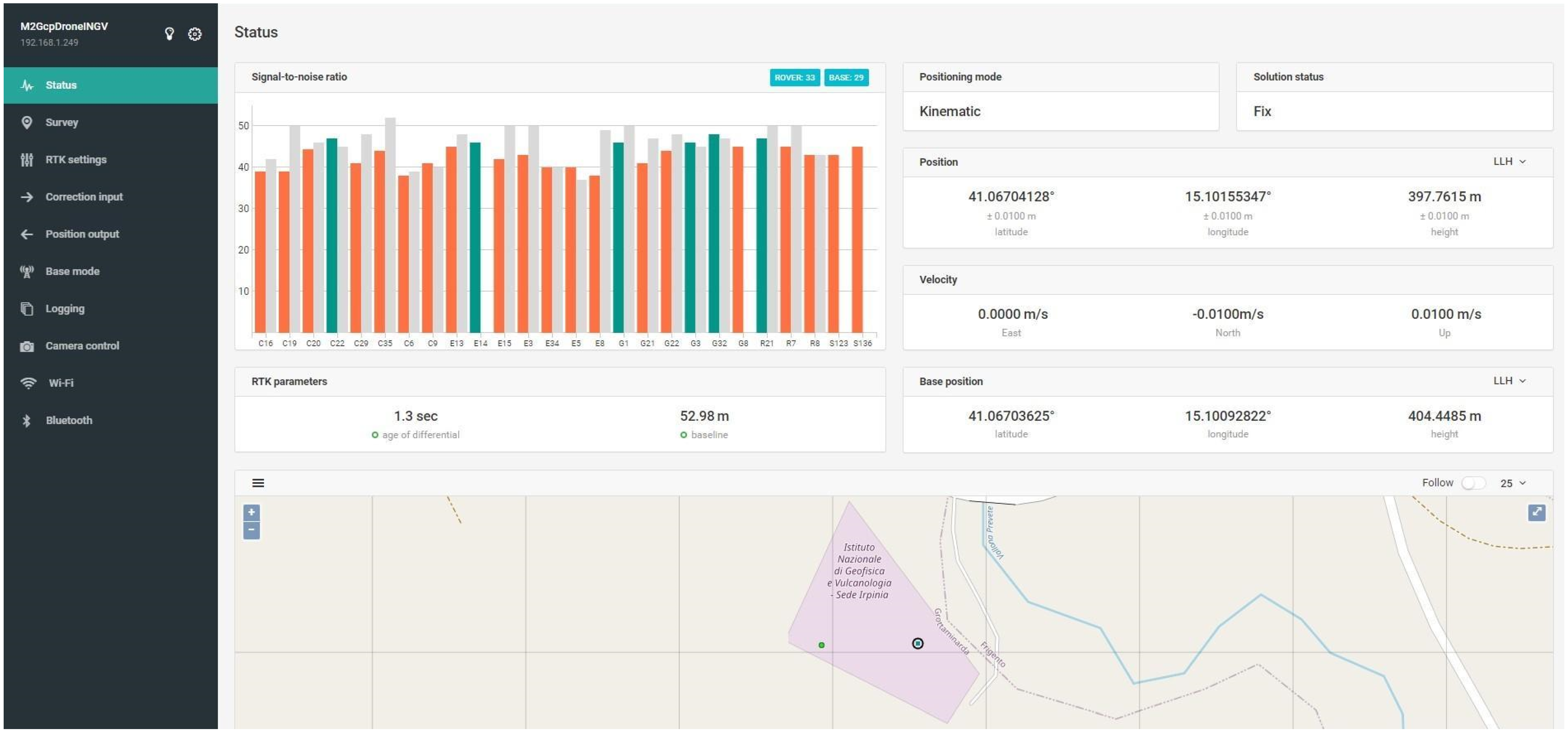The image size is (1568, 732).
Task: Go to the Survey section
Action: 61,122
